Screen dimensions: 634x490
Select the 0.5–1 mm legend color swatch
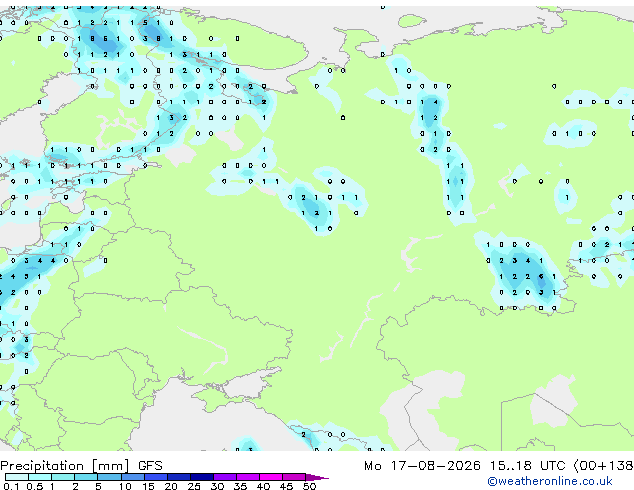[40, 477]
